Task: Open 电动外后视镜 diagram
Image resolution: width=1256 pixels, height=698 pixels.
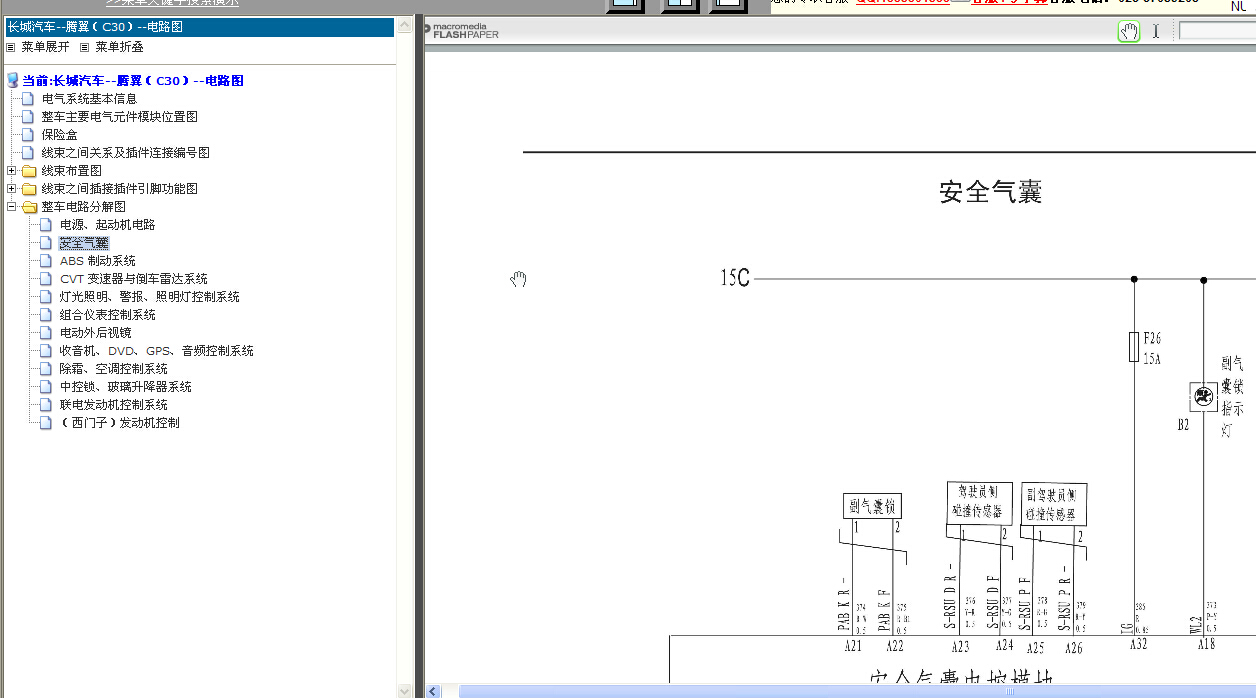Action: tap(95, 333)
